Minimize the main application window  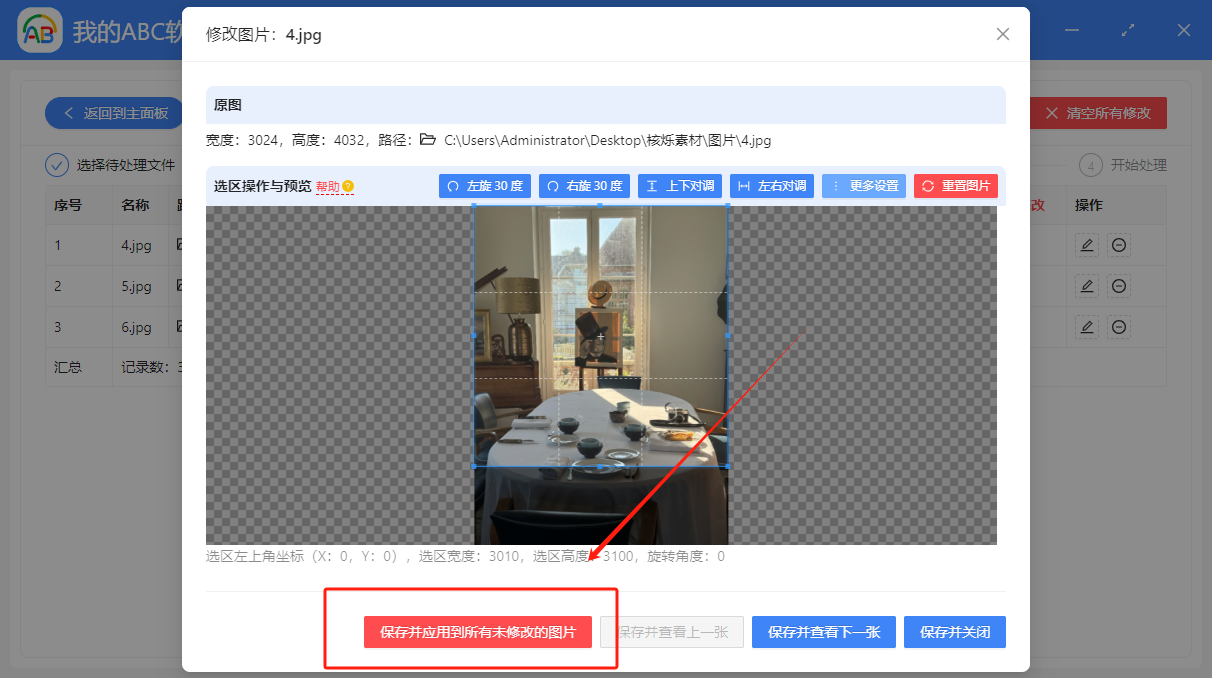pyautogui.click(x=1072, y=30)
